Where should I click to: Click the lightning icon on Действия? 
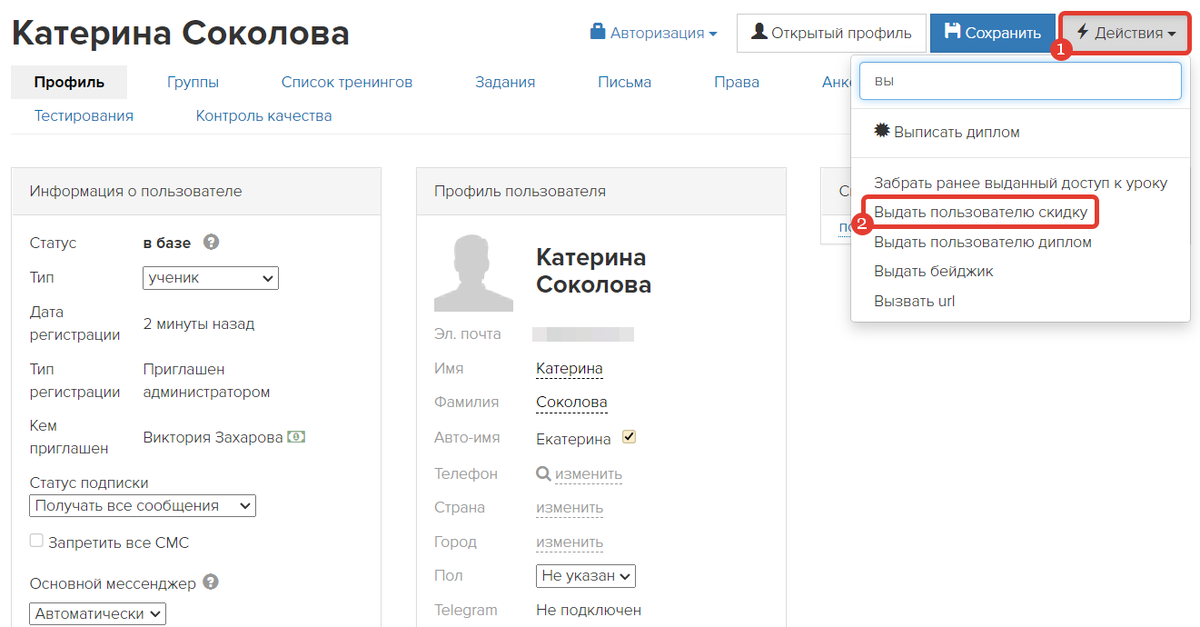click(1083, 32)
